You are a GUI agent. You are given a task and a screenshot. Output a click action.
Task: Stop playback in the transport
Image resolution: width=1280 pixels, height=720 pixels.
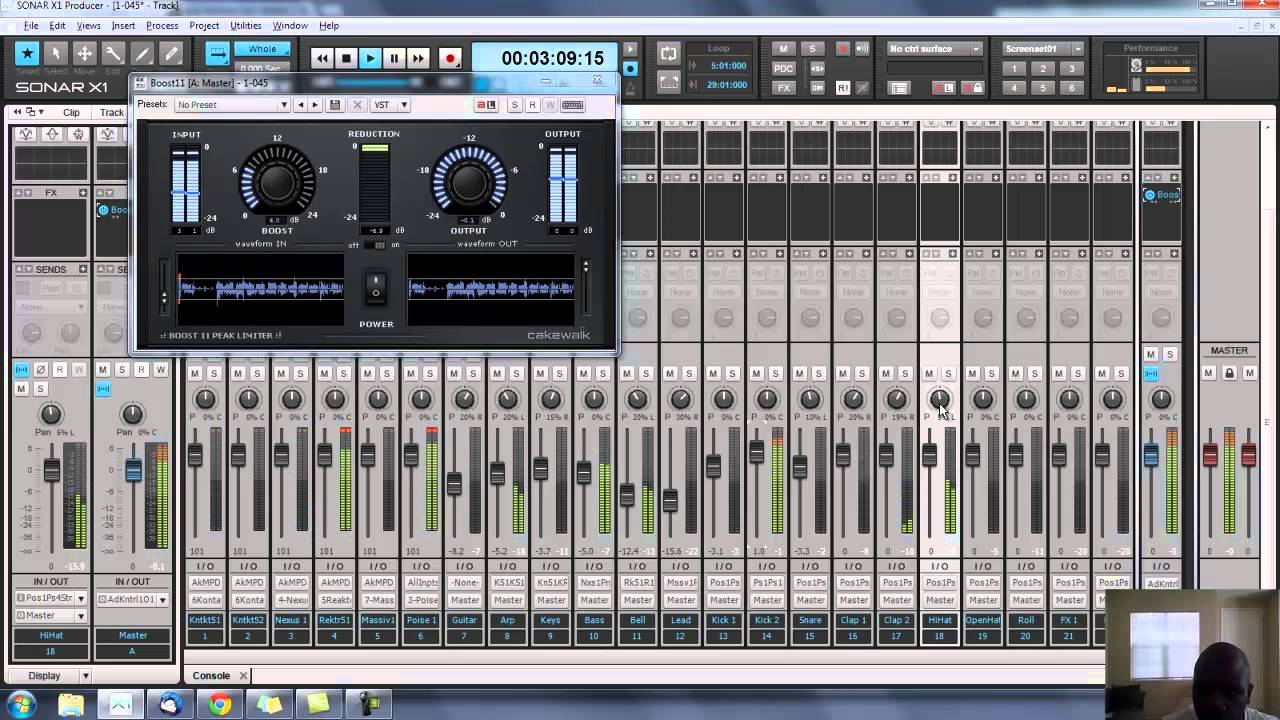346,58
